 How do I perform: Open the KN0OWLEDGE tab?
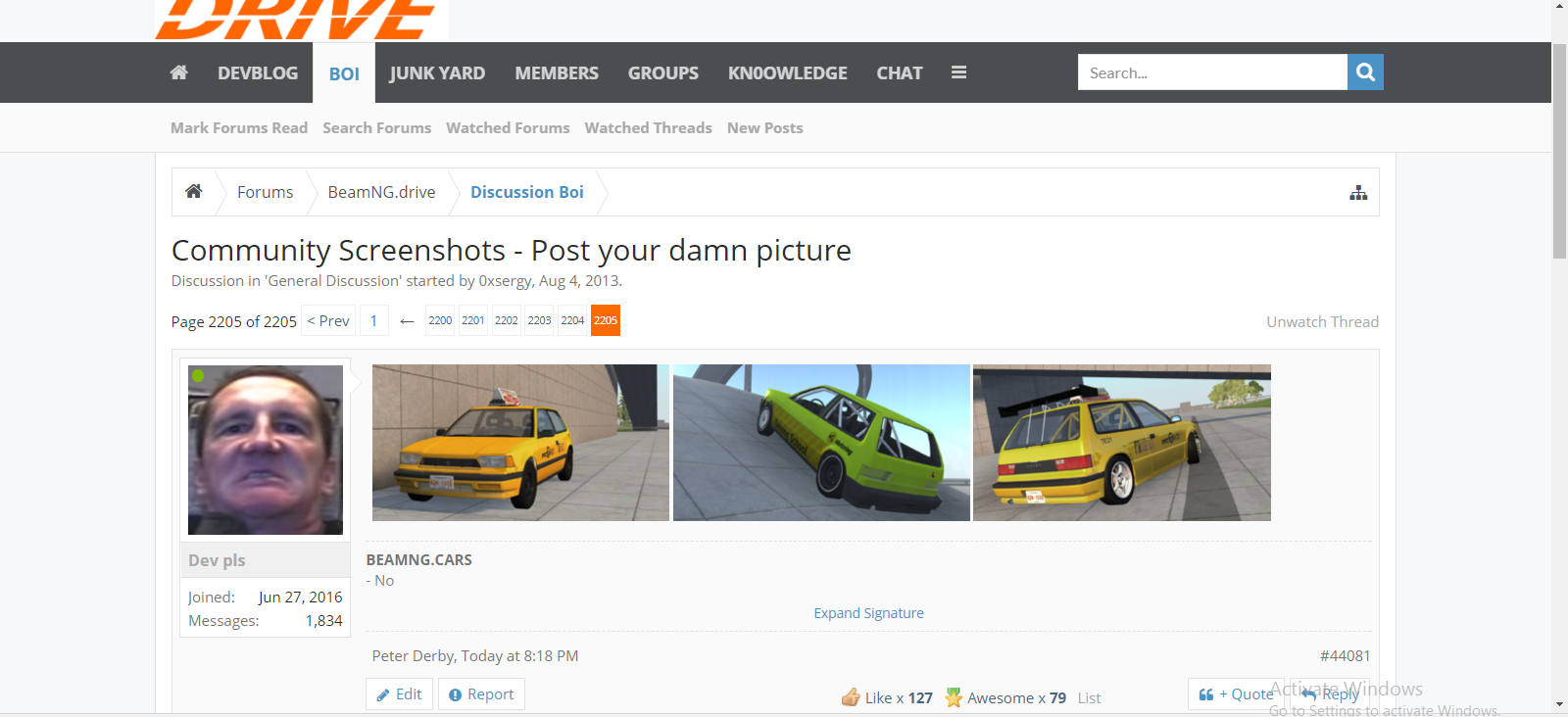click(x=788, y=73)
